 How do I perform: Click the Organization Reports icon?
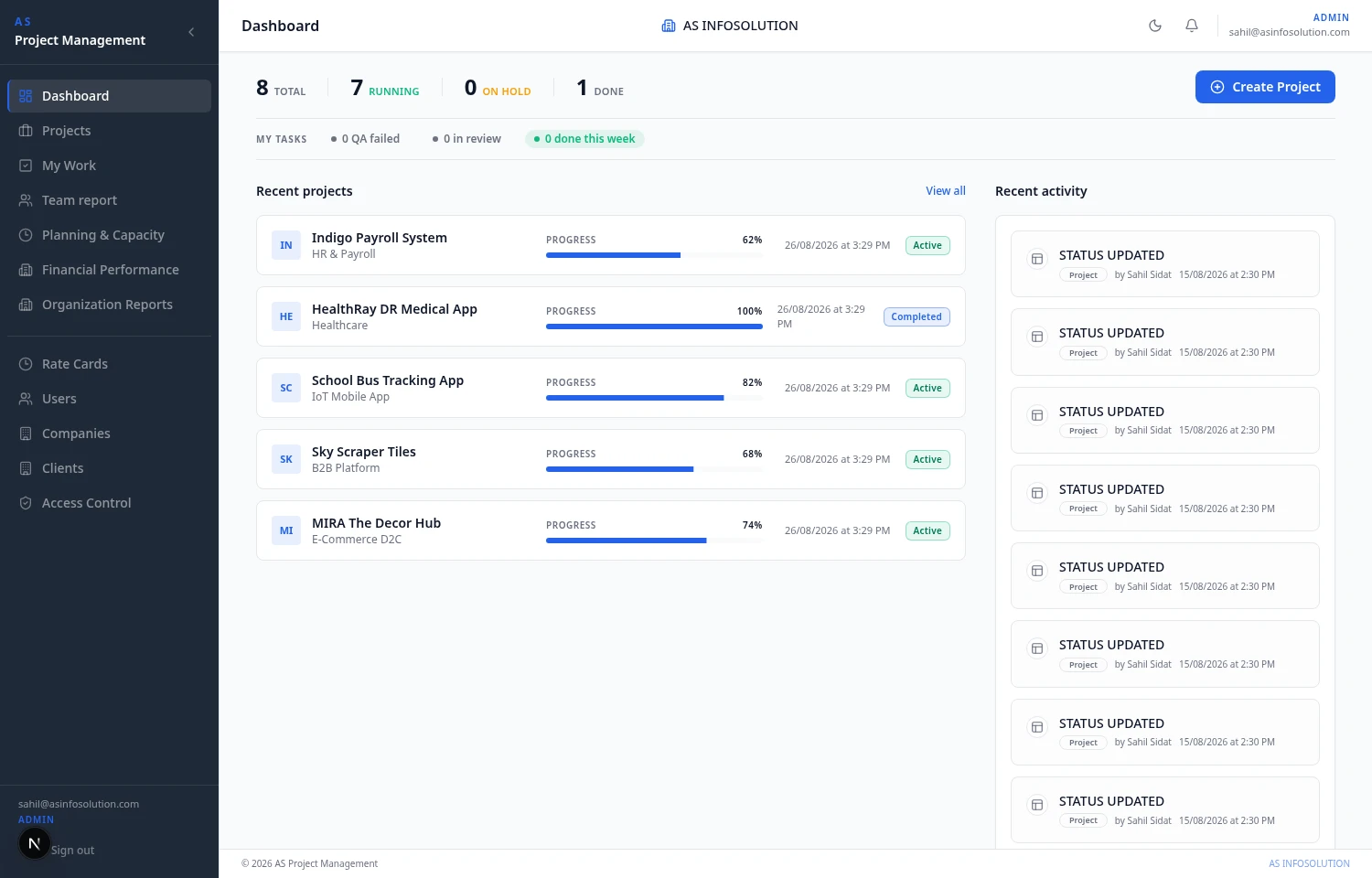(x=26, y=305)
